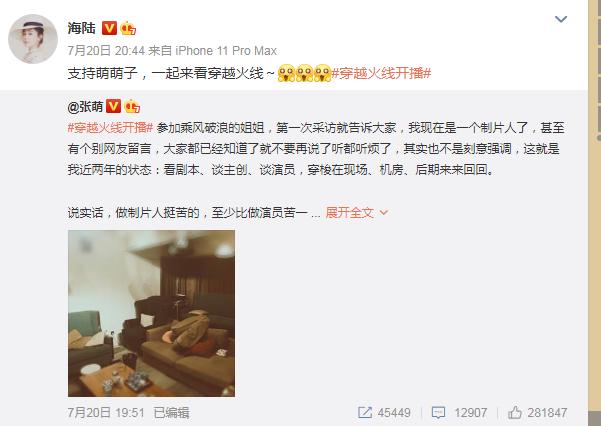Click the comment speech bubble icon
Image resolution: width=601 pixels, height=426 pixels.
coord(438,413)
